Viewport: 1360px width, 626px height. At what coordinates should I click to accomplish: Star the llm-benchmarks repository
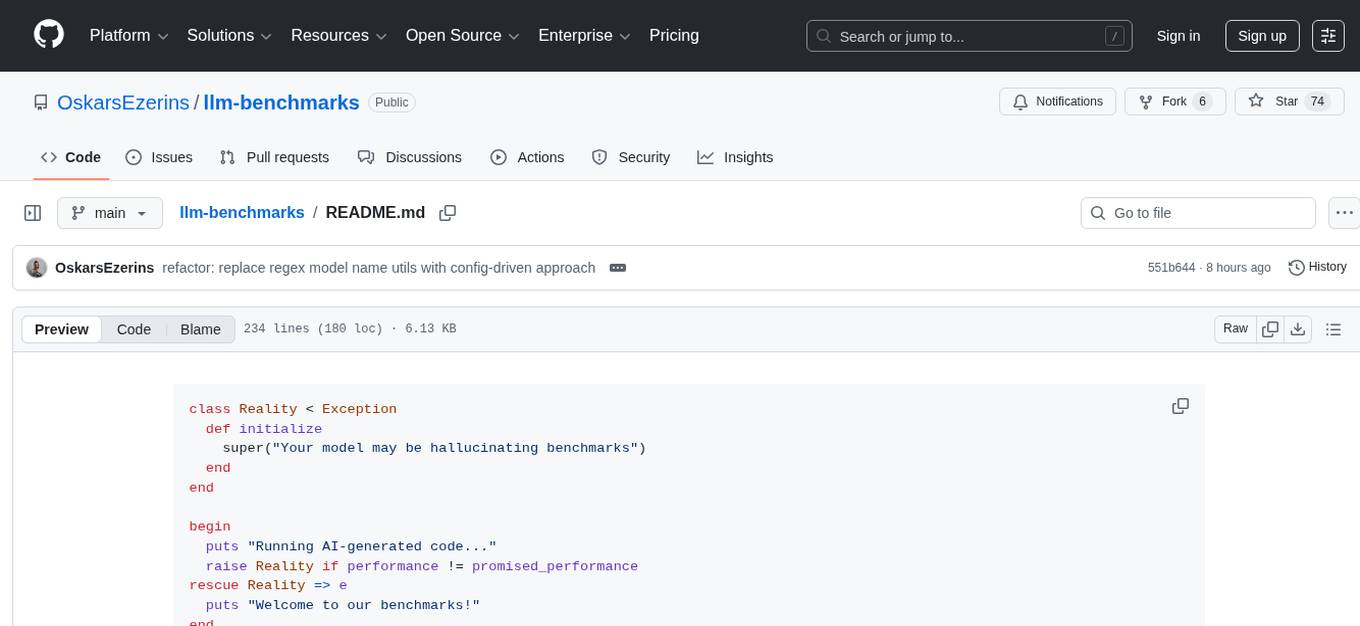click(1274, 102)
